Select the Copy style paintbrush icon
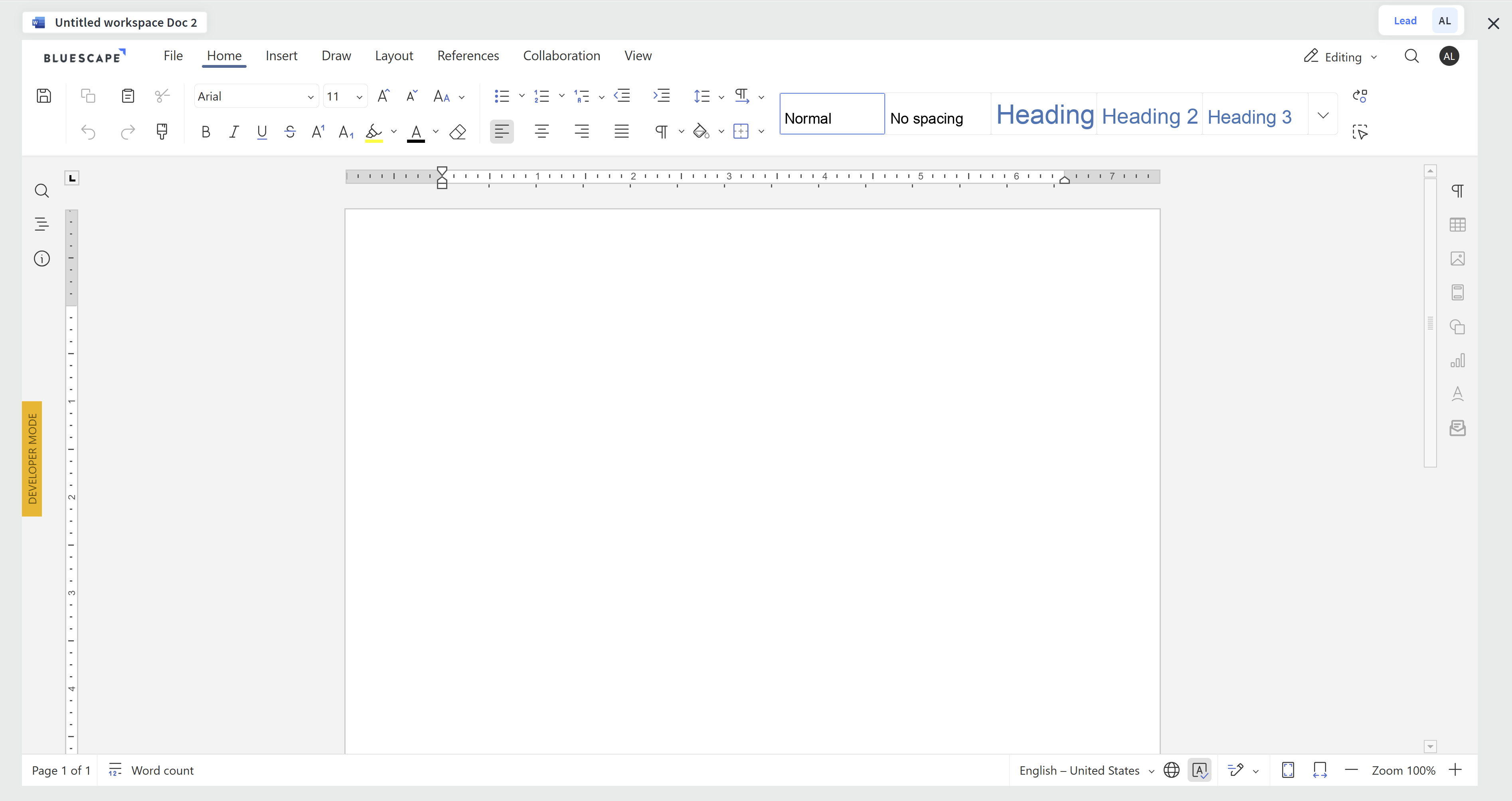Image resolution: width=1512 pixels, height=801 pixels. tap(162, 132)
